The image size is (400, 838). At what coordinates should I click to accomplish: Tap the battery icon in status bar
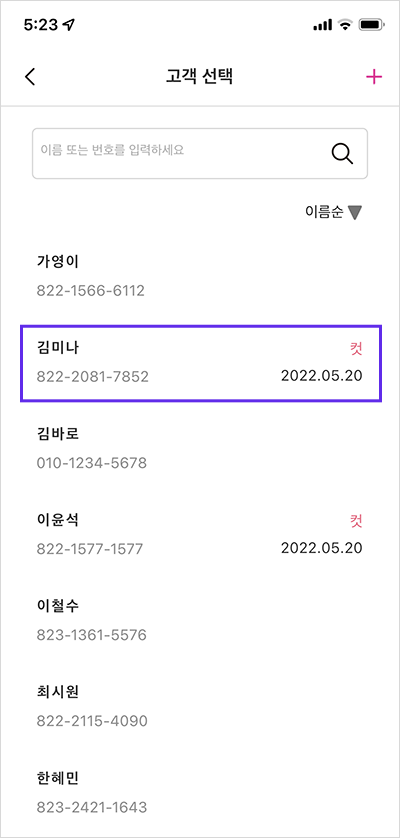click(x=371, y=25)
